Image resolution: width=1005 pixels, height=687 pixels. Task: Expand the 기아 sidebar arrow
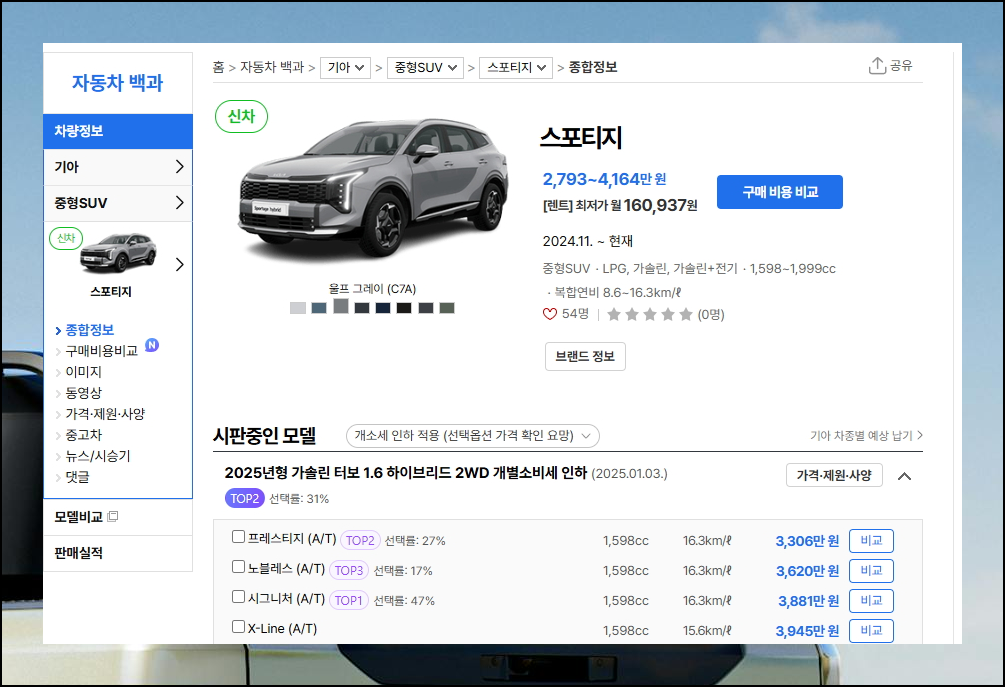[x=179, y=167]
